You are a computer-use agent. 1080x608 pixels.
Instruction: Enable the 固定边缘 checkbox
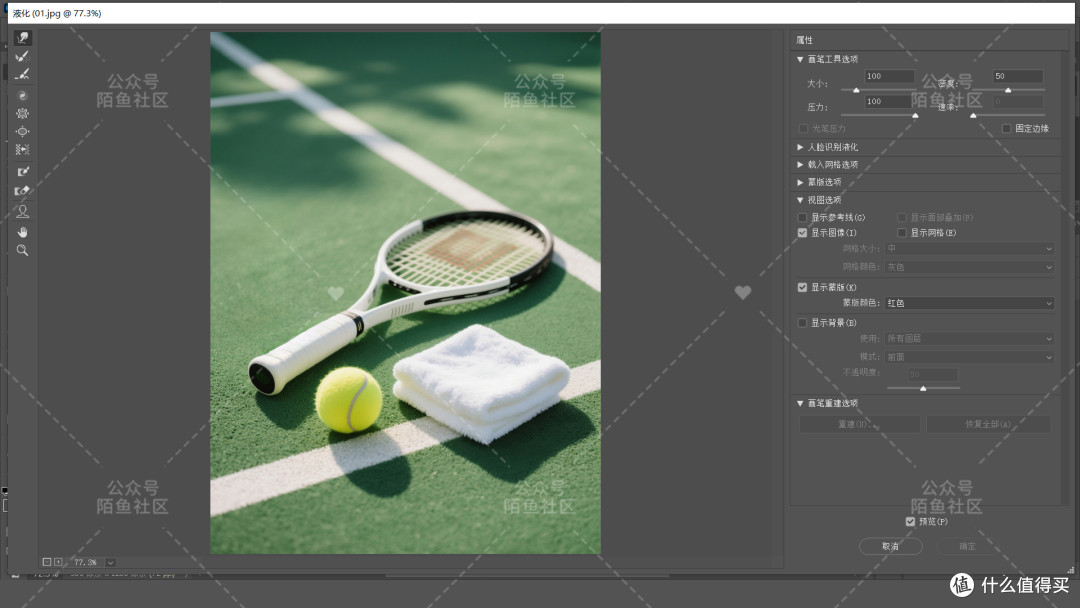[x=1006, y=129]
